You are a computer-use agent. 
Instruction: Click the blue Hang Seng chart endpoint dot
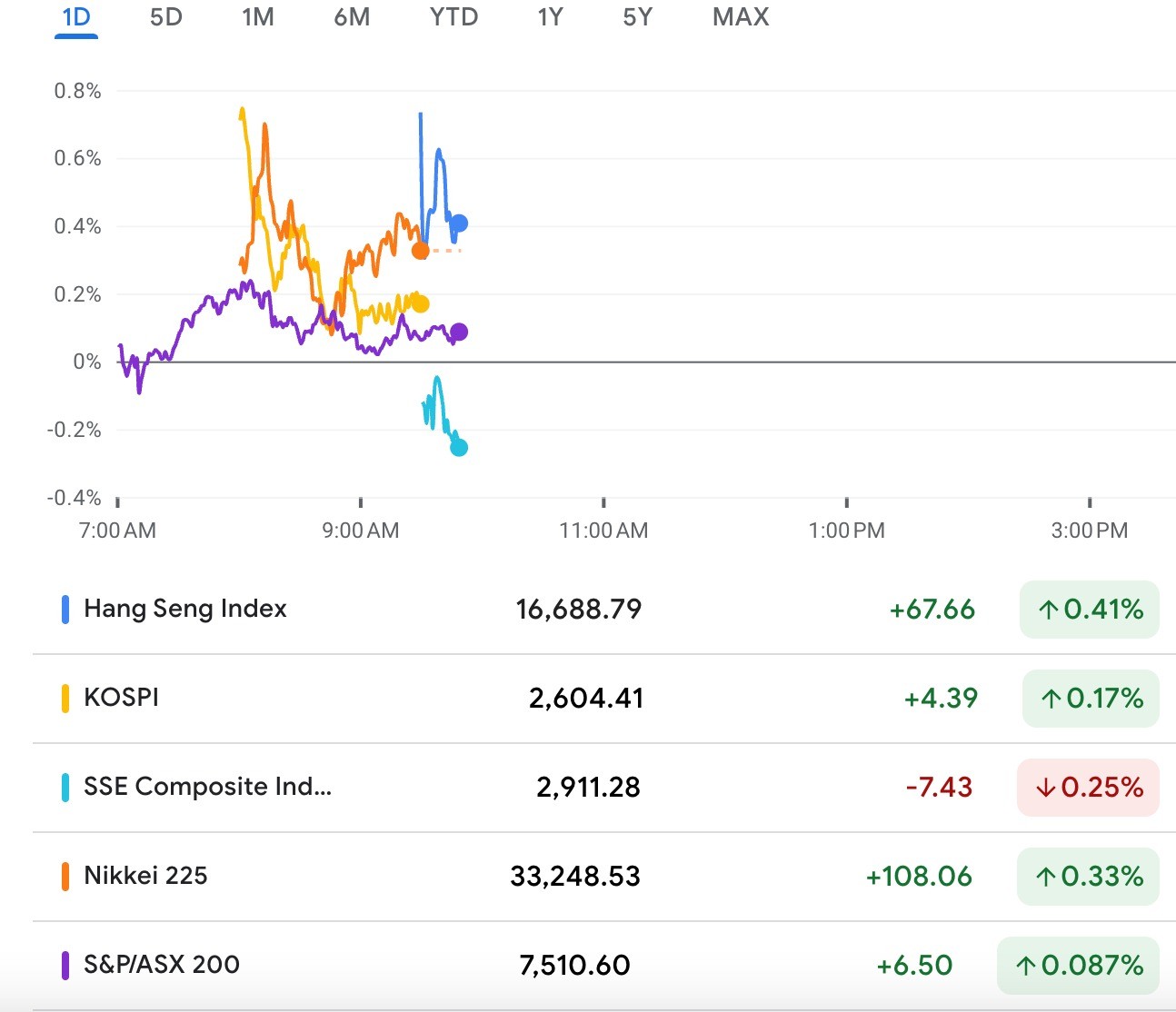pyautogui.click(x=459, y=223)
